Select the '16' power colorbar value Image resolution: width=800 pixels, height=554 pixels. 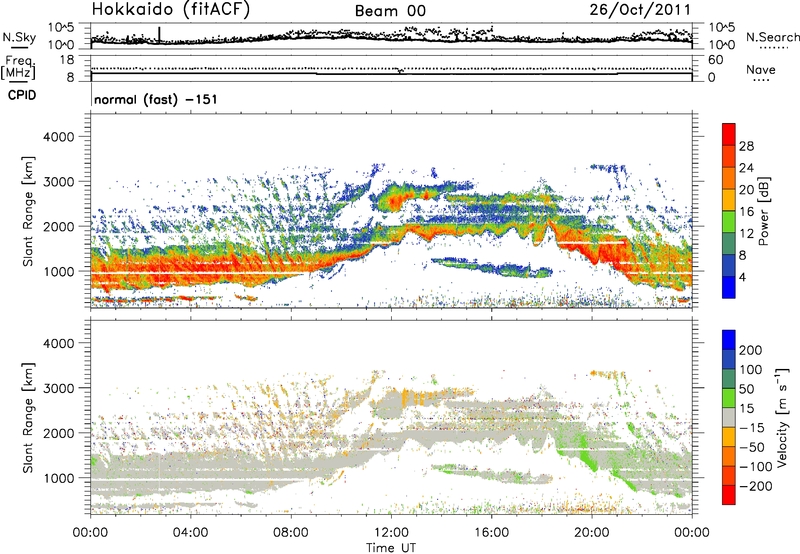point(746,212)
